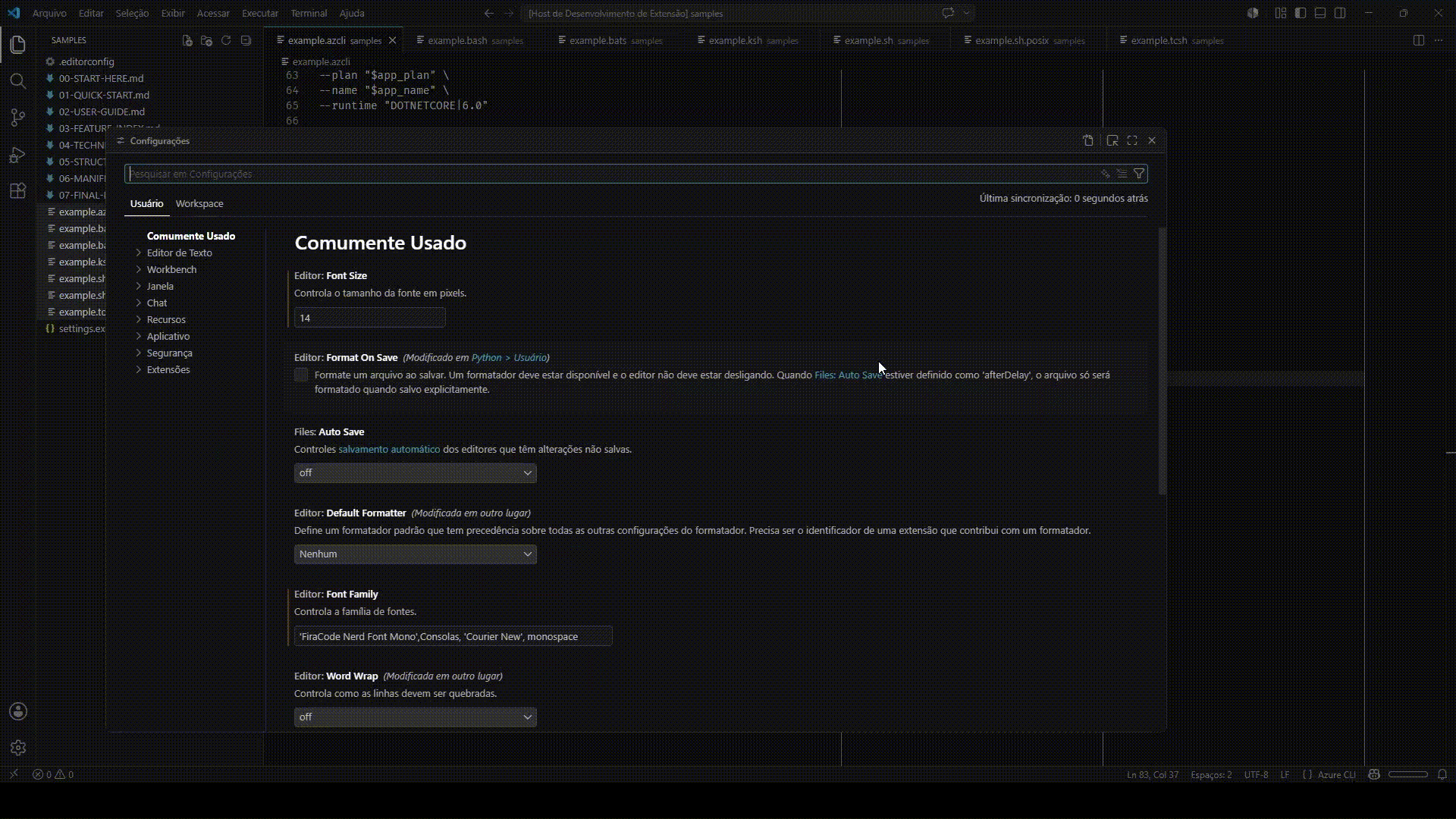This screenshot has width=1456, height=819.
Task: Open the Seleção menu
Action: click(132, 13)
